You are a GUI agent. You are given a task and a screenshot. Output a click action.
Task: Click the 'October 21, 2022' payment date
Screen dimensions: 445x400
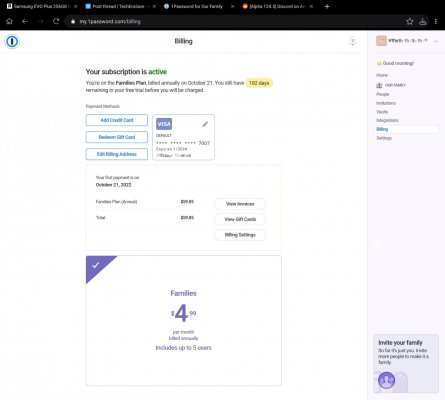tap(113, 185)
